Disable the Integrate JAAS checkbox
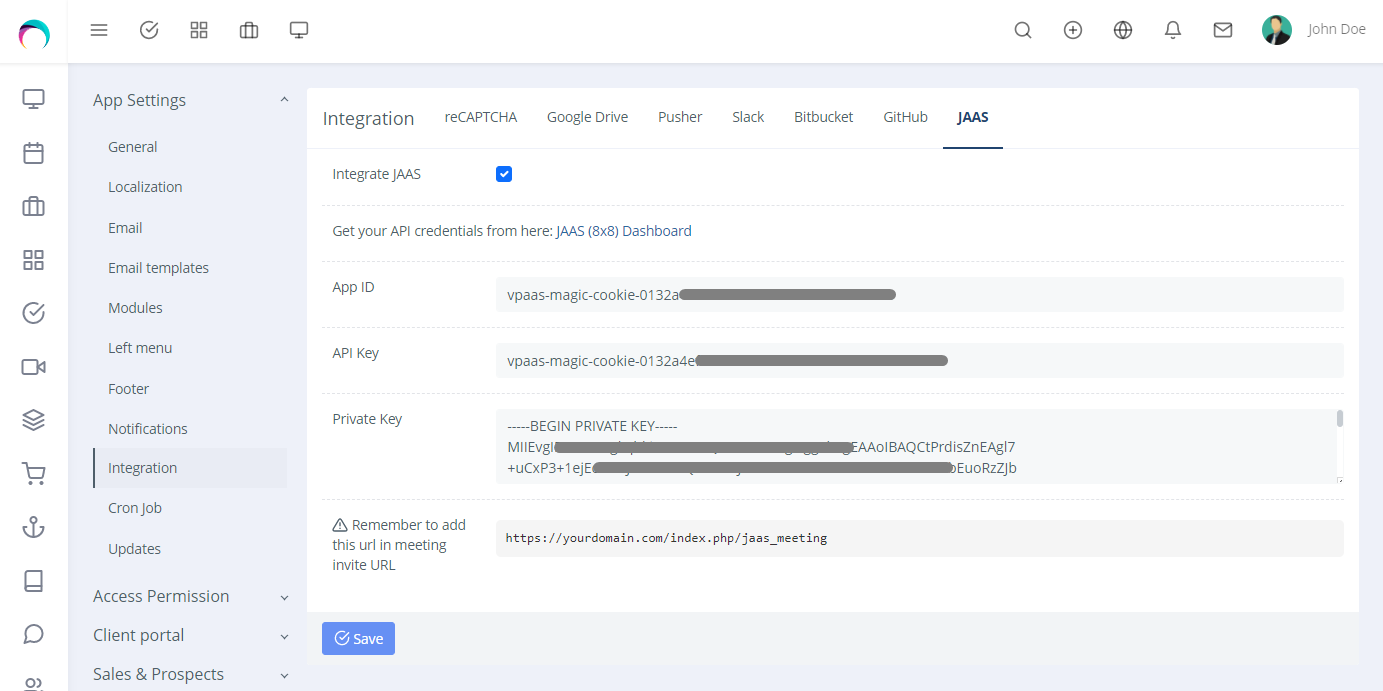Viewport: 1383px width, 691px height. tap(503, 173)
